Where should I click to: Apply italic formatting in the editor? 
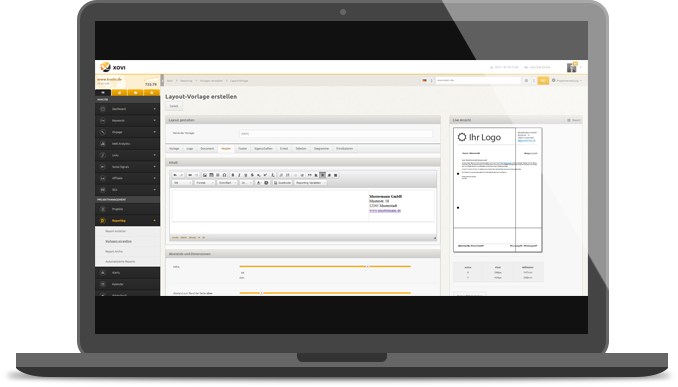tap(239, 175)
